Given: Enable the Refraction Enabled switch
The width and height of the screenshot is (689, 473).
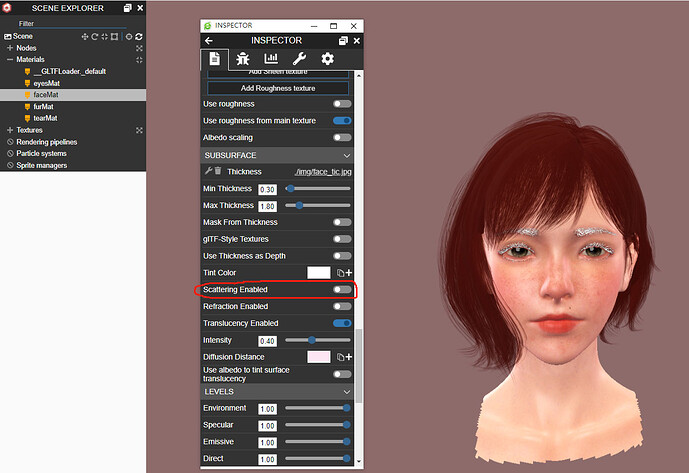Looking at the screenshot, I should coord(342,306).
